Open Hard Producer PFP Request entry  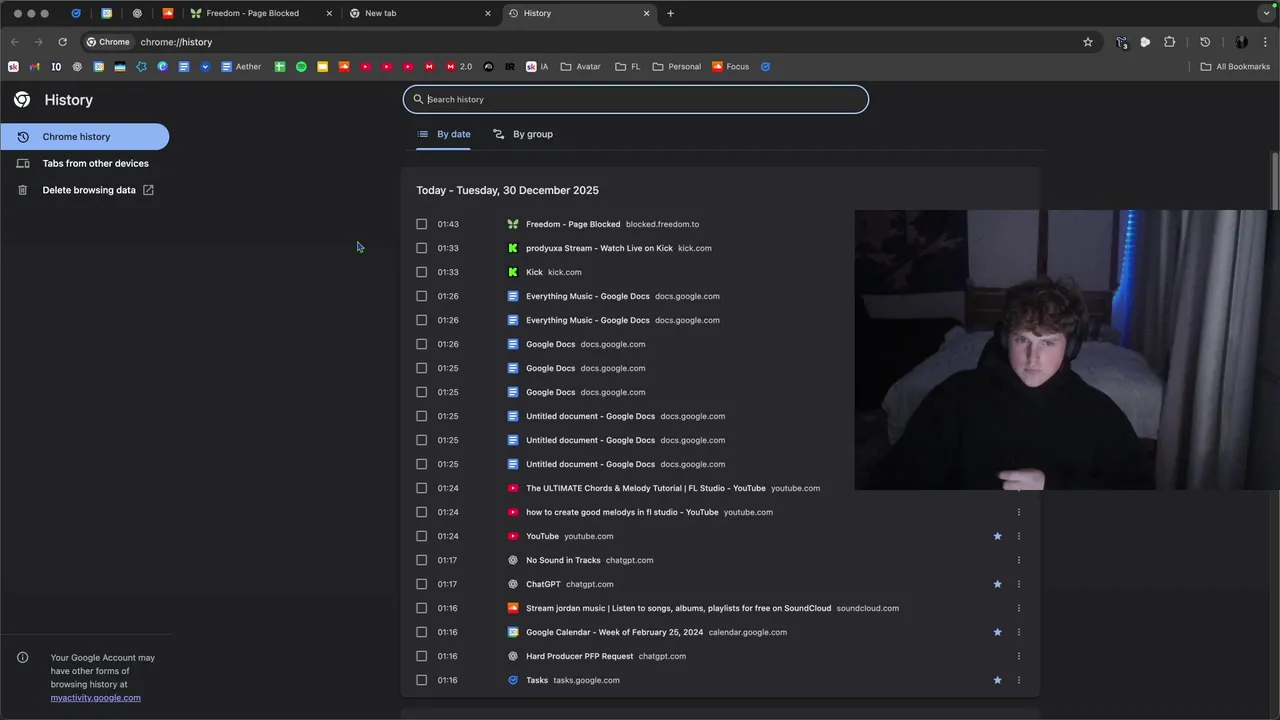(580, 656)
